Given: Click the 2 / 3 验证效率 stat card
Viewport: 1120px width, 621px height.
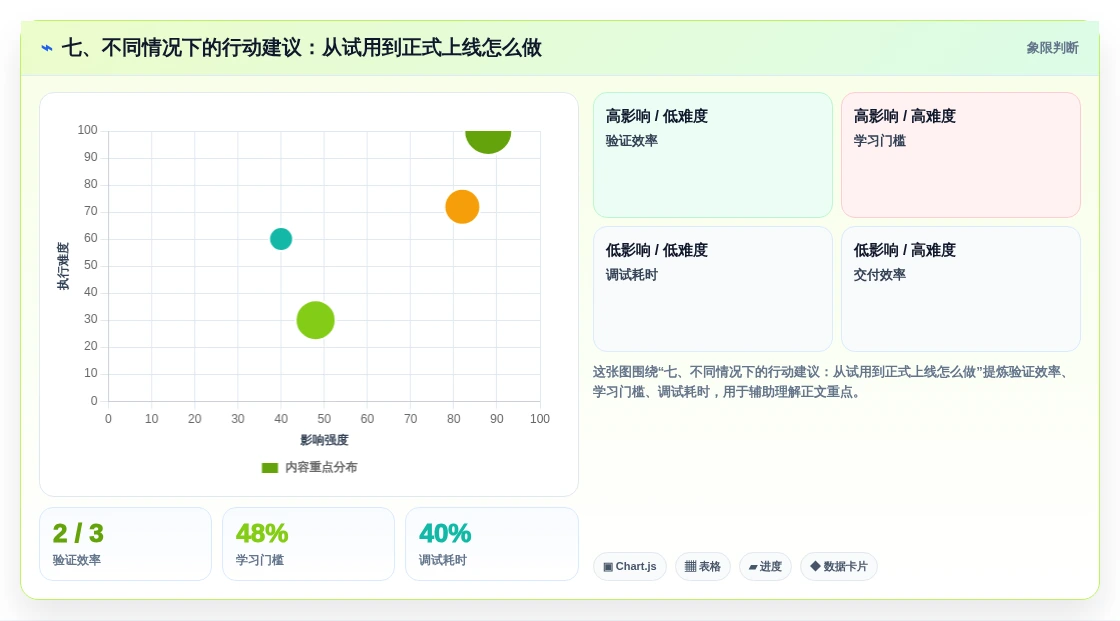Looking at the screenshot, I should click(x=126, y=544).
